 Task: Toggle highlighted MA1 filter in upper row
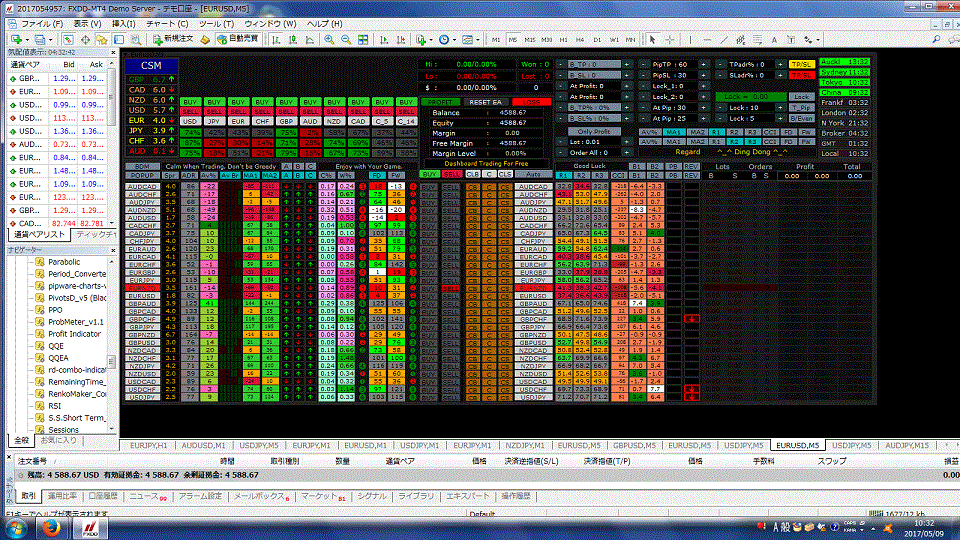point(673,132)
